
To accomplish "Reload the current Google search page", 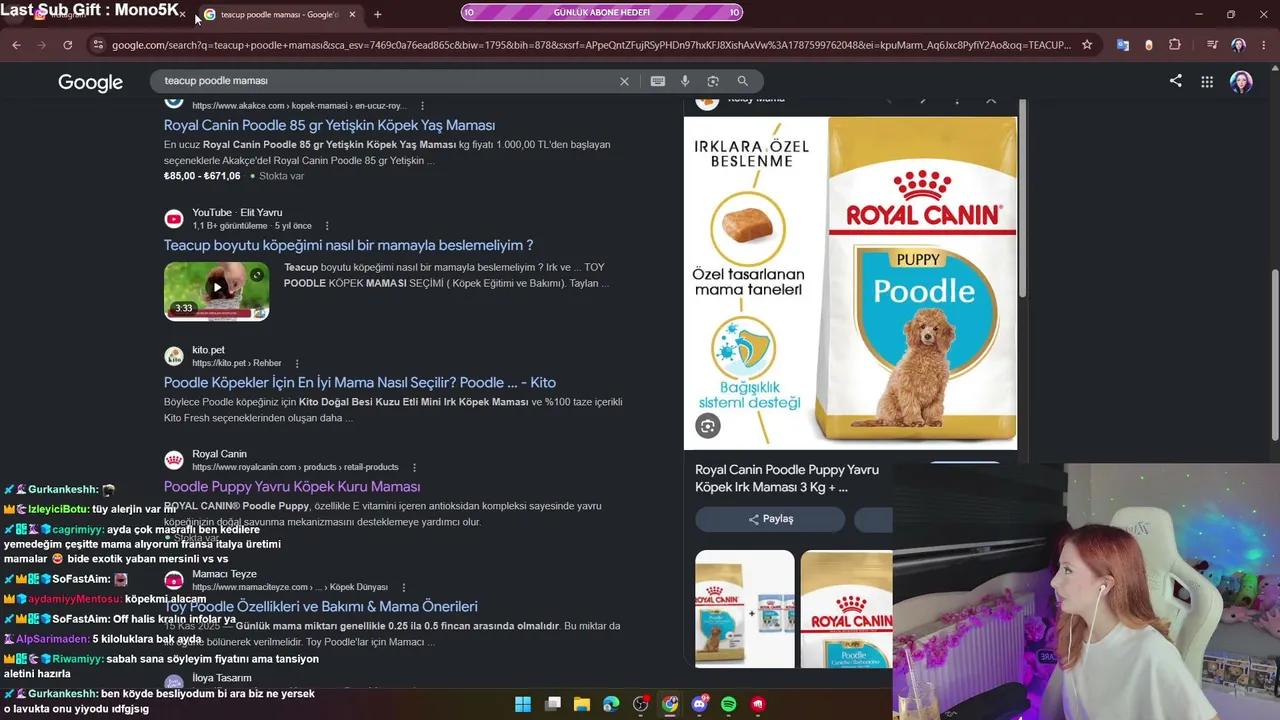I will [x=67, y=45].
